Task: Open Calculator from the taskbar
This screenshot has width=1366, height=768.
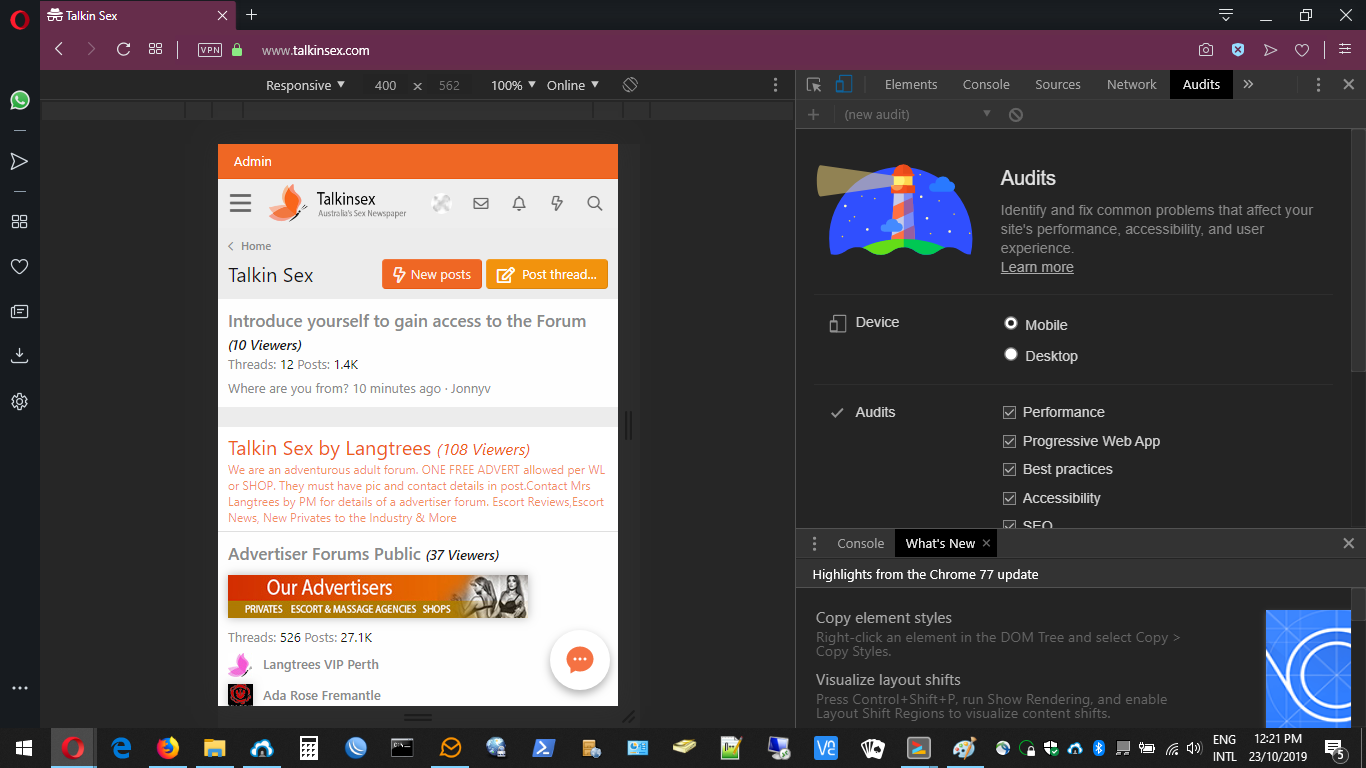Action: coord(309,747)
